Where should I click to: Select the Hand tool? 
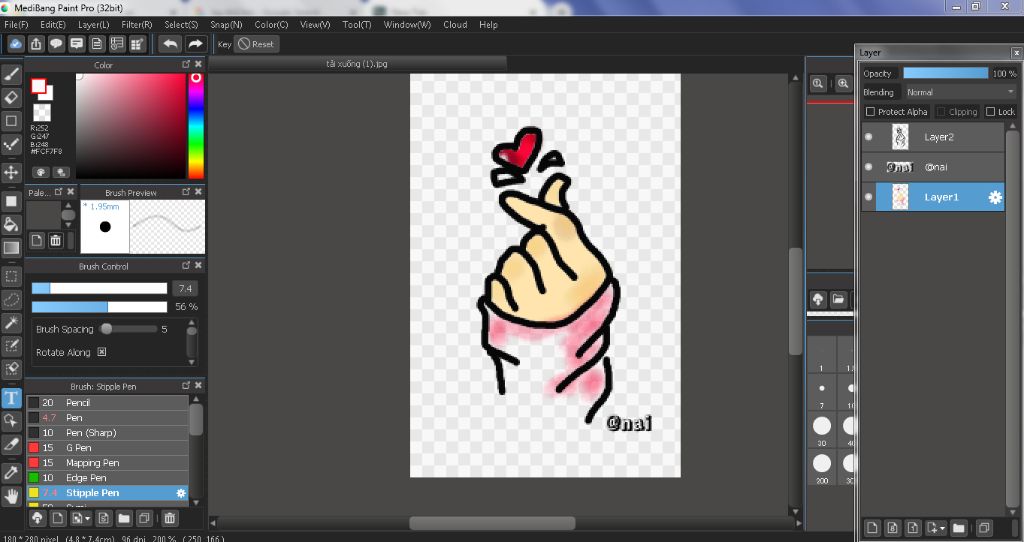click(x=11, y=496)
